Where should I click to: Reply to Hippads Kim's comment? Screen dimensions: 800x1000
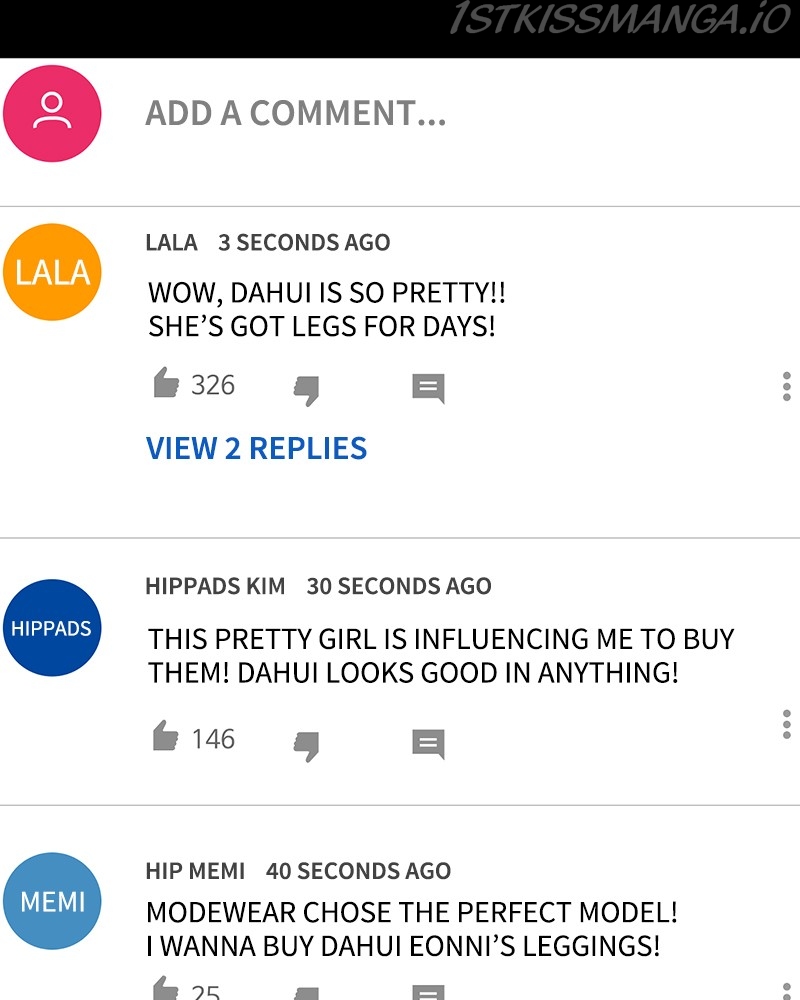coord(428,744)
